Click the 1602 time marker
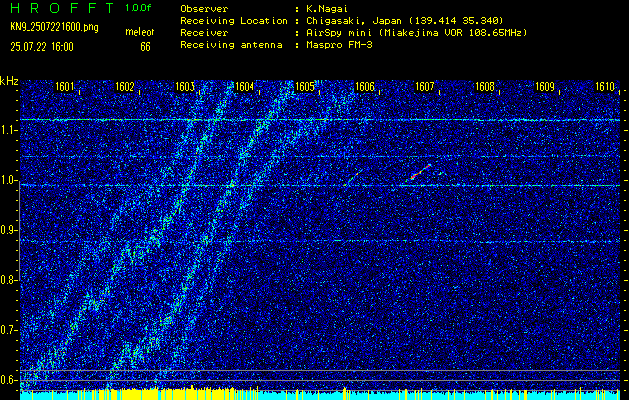 click(124, 87)
